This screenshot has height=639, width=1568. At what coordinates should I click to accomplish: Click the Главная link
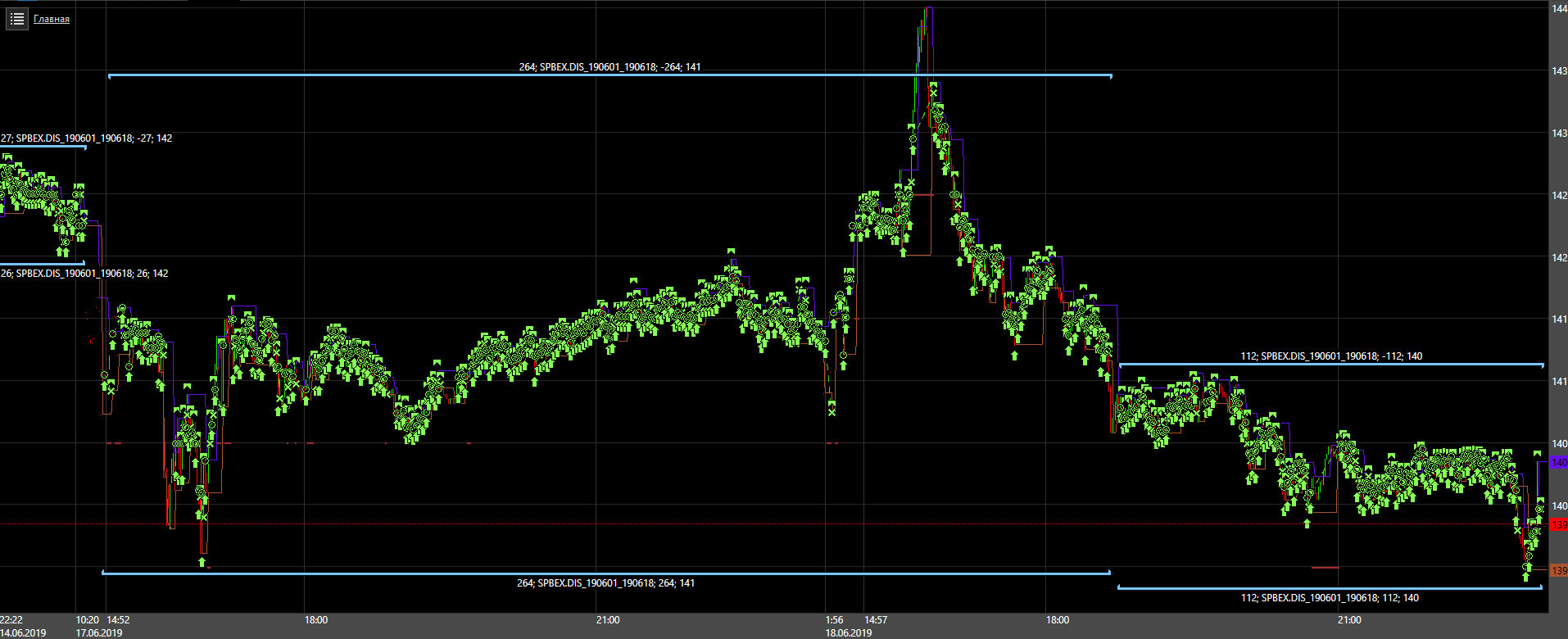tap(52, 19)
